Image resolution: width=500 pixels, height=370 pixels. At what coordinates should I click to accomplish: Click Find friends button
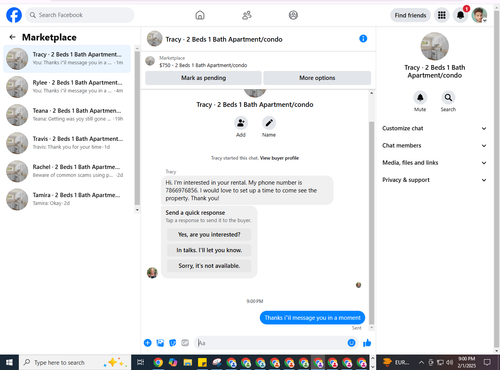pos(410,15)
